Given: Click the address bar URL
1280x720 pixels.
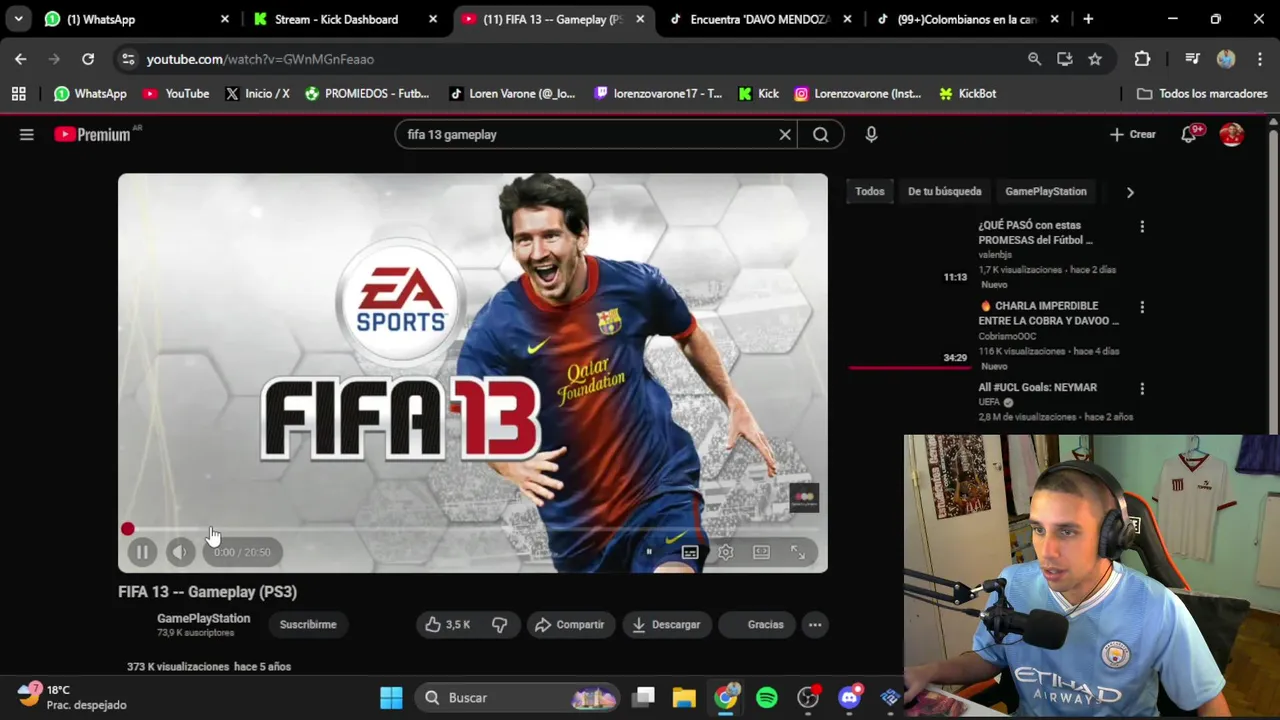Looking at the screenshot, I should click(x=260, y=59).
